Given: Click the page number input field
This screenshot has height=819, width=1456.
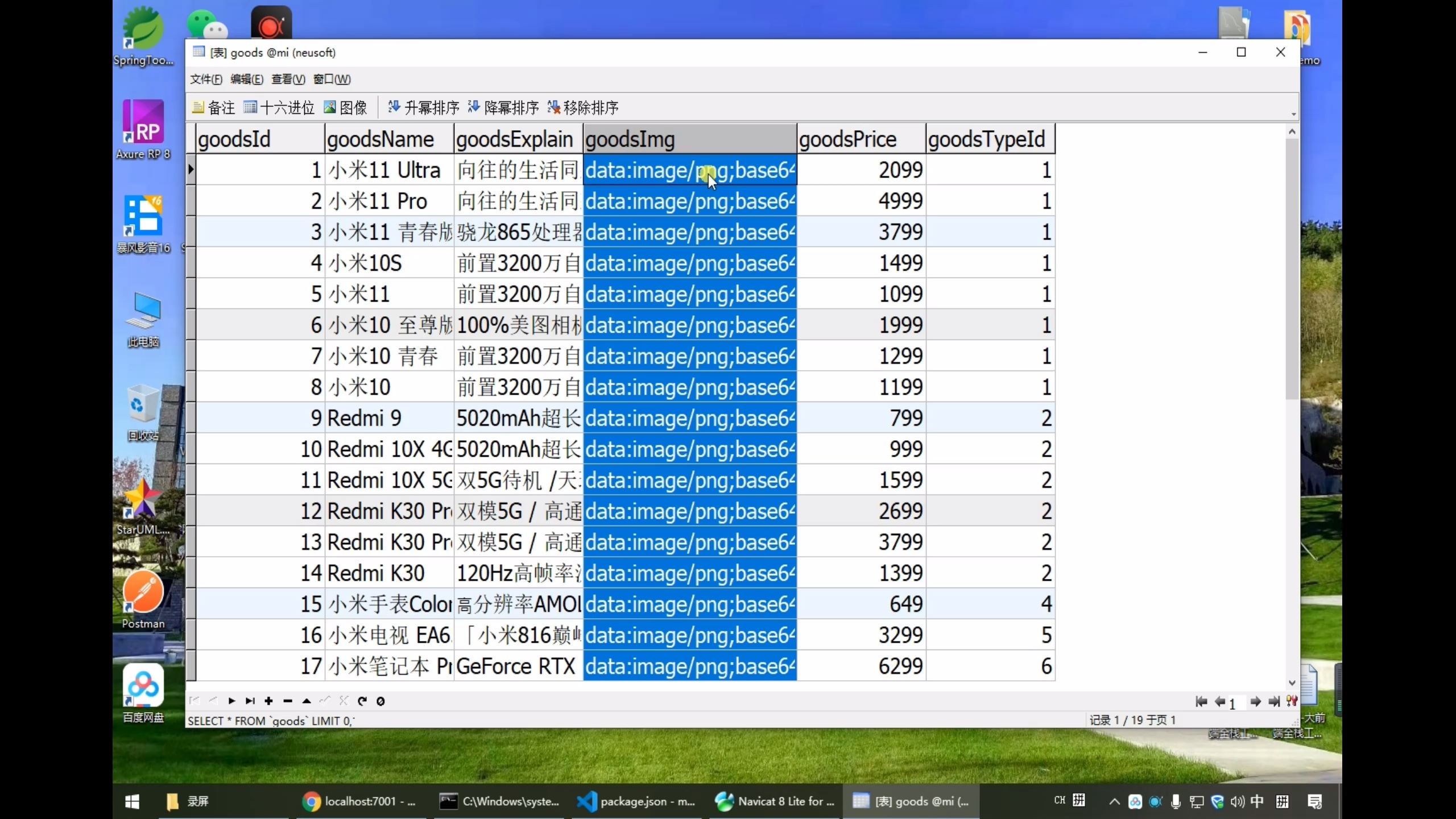Looking at the screenshot, I should [1236, 703].
